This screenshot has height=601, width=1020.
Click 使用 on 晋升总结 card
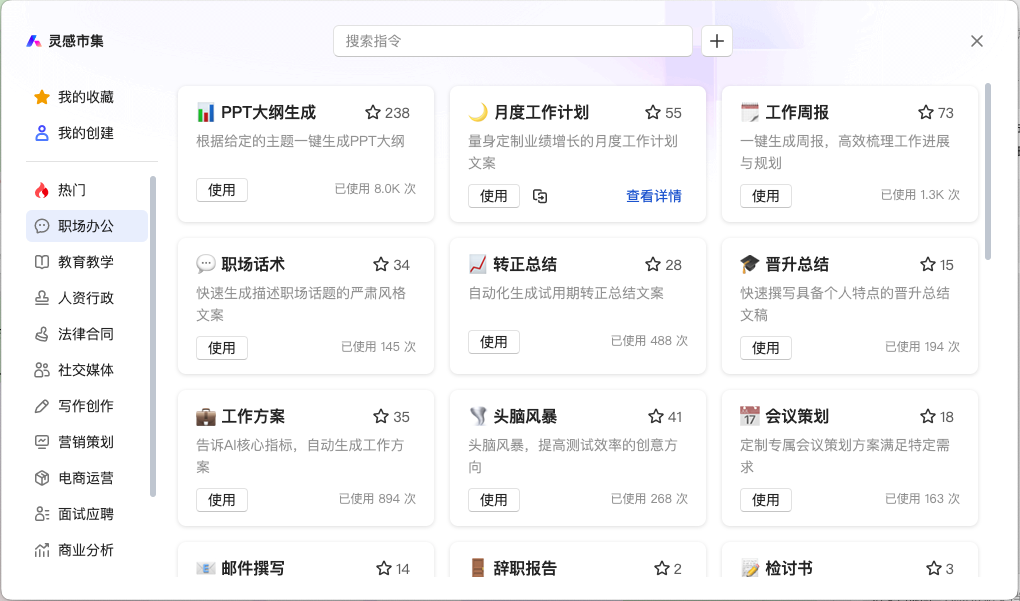[x=766, y=348]
